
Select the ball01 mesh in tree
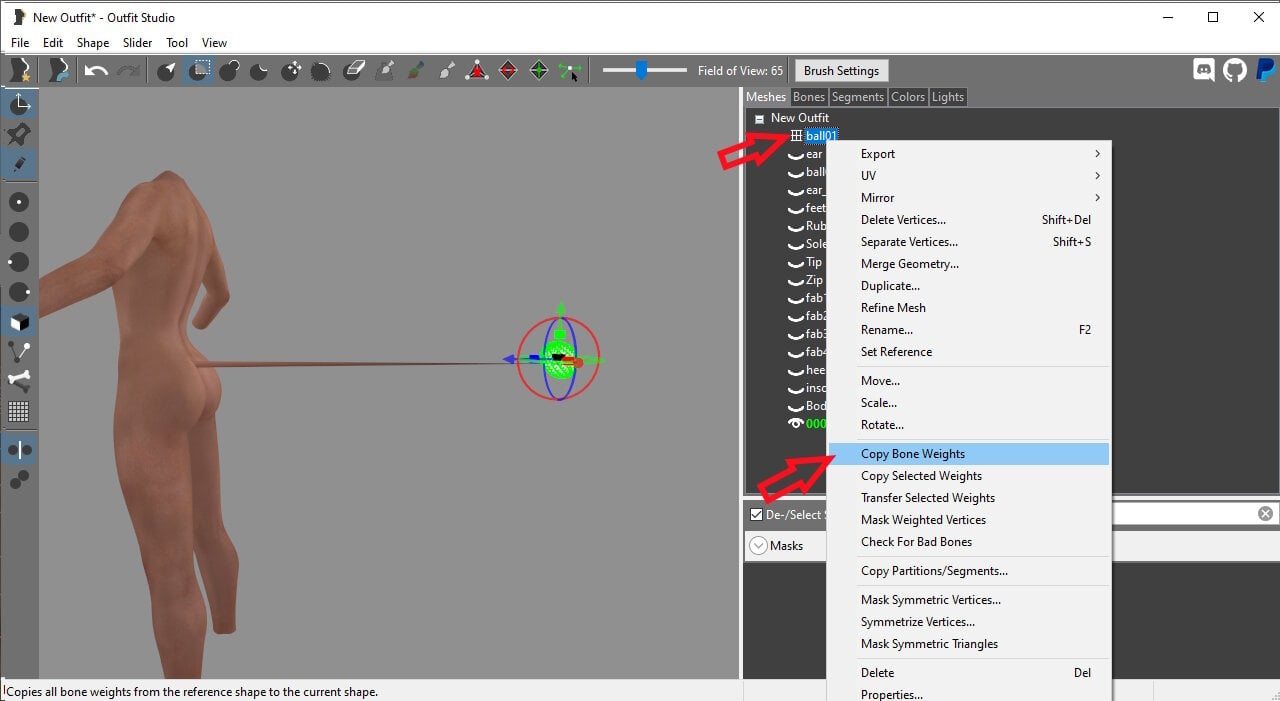pyautogui.click(x=821, y=136)
